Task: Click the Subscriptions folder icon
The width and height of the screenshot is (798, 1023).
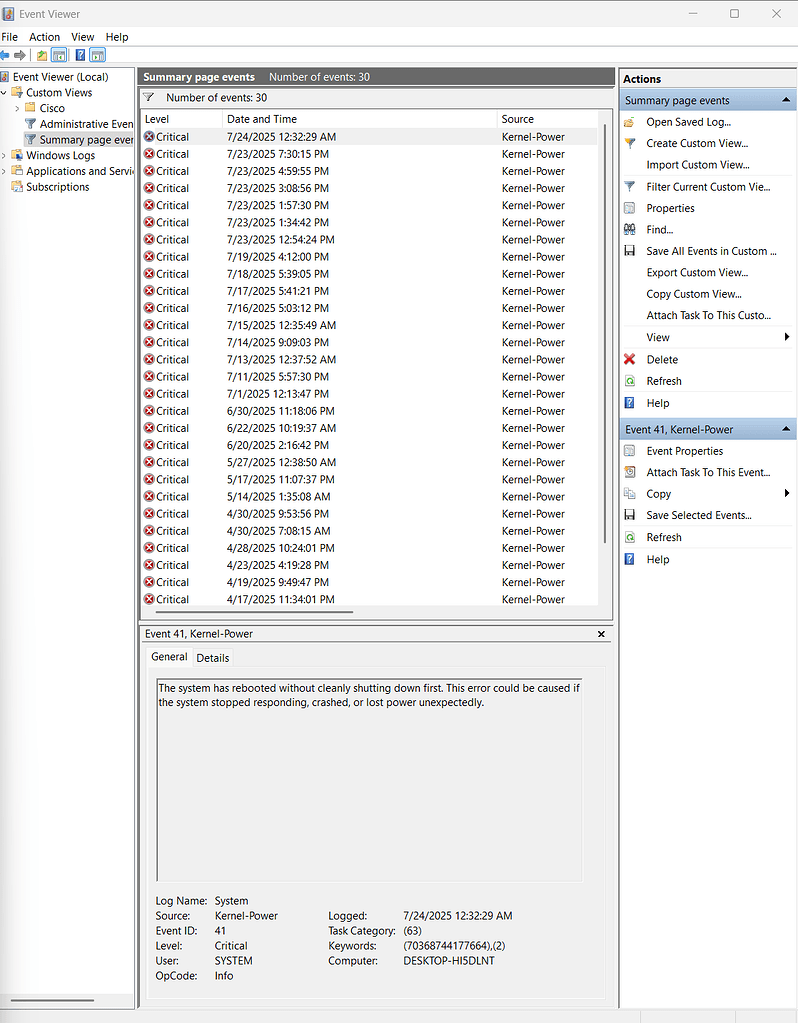Action: [17, 187]
